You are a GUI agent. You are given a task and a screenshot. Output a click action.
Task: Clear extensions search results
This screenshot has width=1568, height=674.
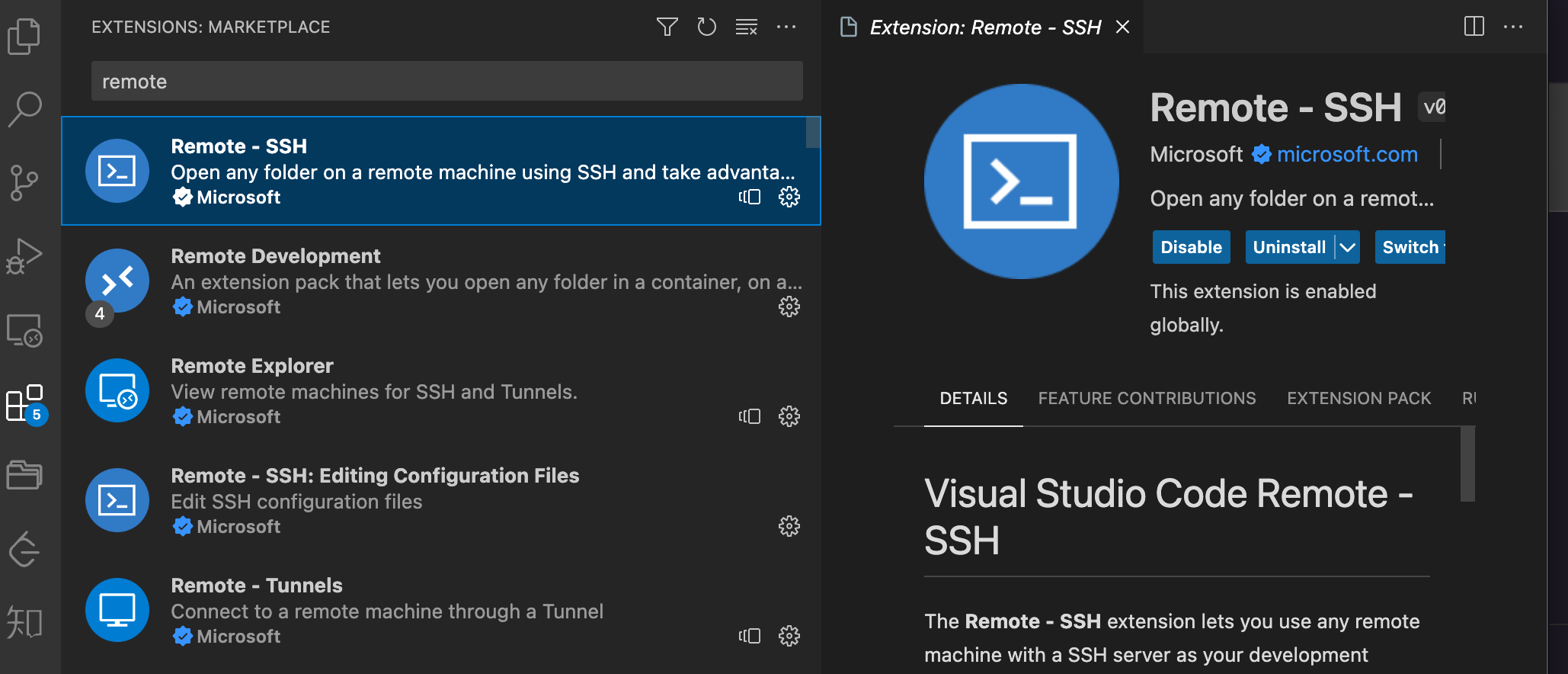pos(746,27)
